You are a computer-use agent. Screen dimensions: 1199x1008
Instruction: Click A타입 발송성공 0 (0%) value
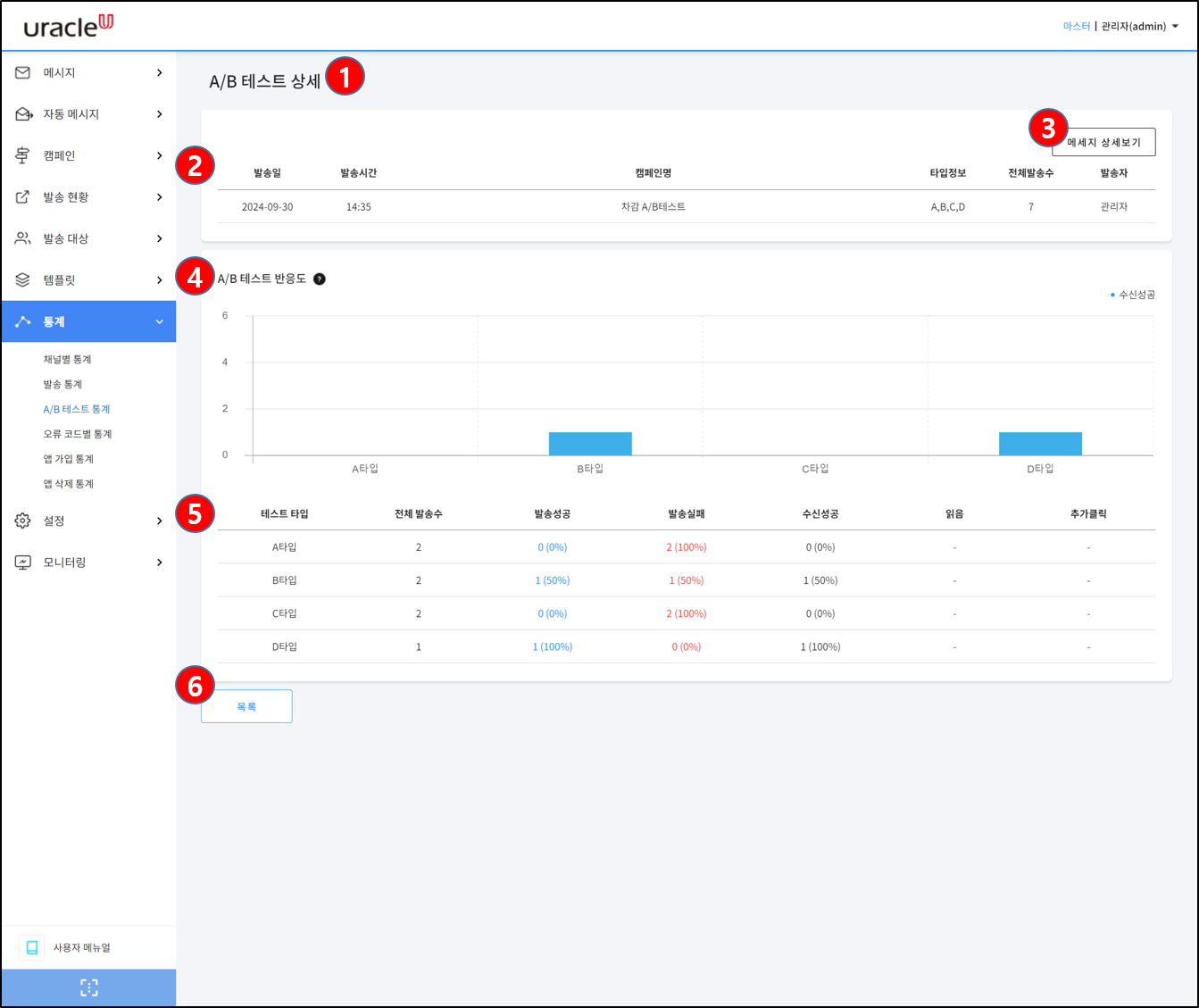pos(553,547)
